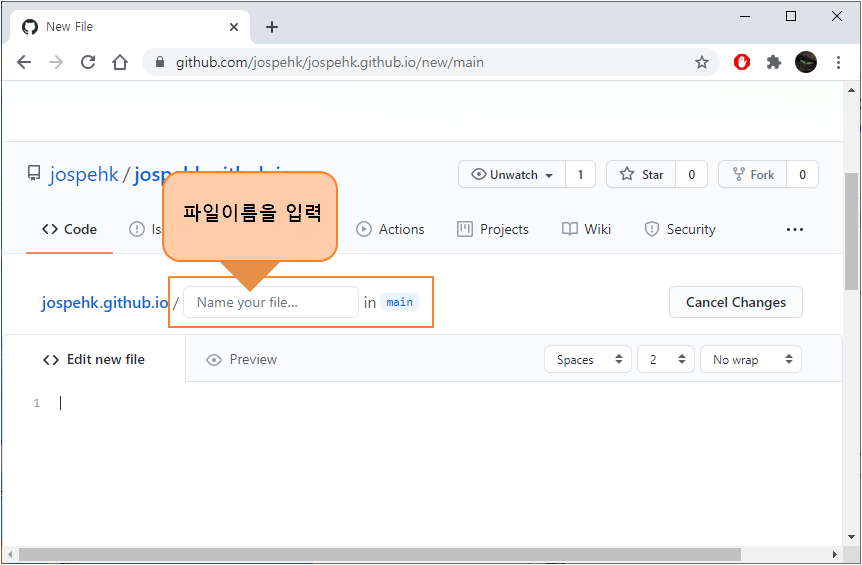Open the red ad blocker extension icon
The width and height of the screenshot is (862, 565).
click(742, 62)
